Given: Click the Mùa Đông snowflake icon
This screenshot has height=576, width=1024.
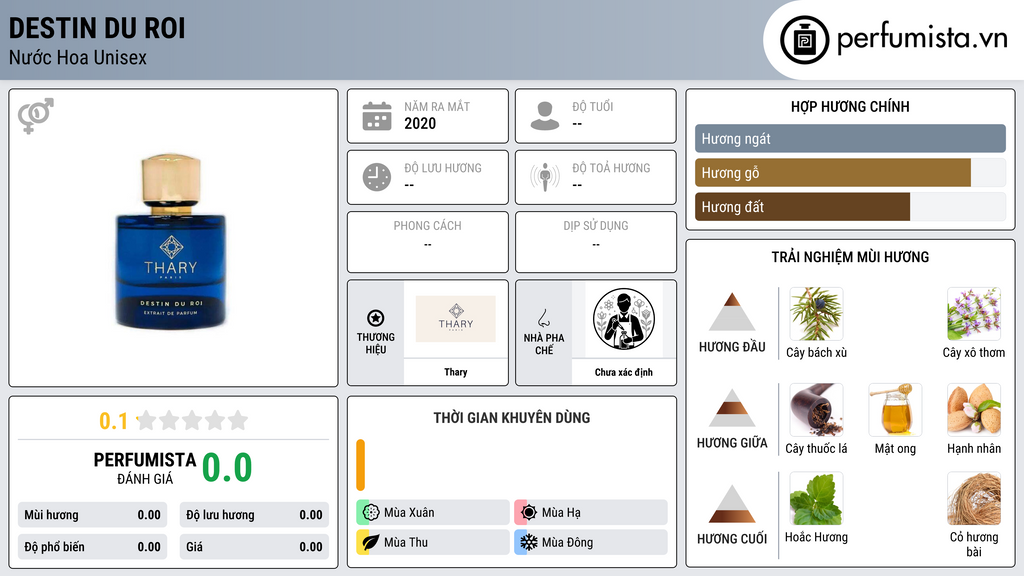Looking at the screenshot, I should (529, 542).
